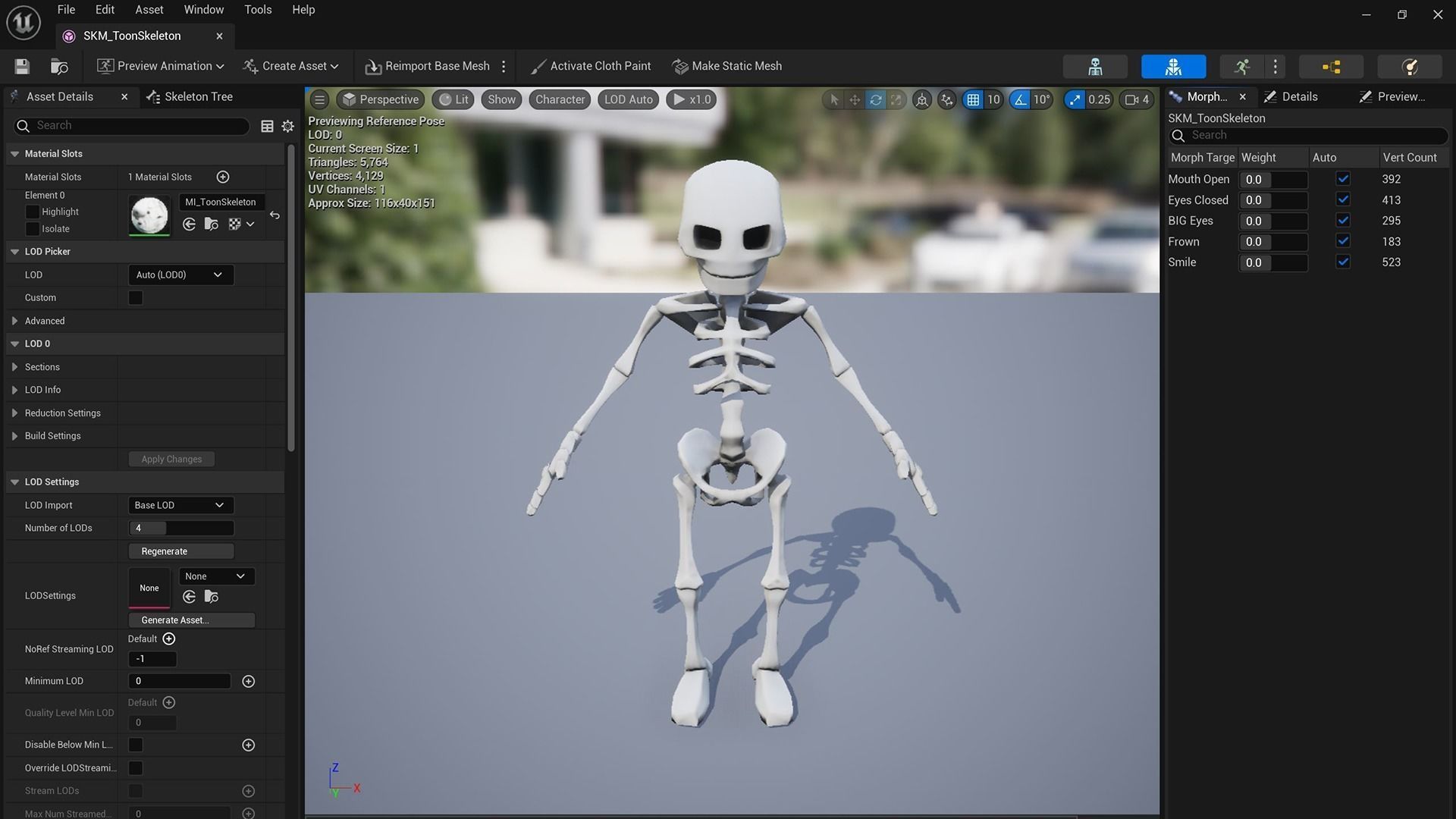Viewport: 1456px width, 819px height.
Task: Uncheck Auto for the Smile morph
Action: click(1343, 262)
